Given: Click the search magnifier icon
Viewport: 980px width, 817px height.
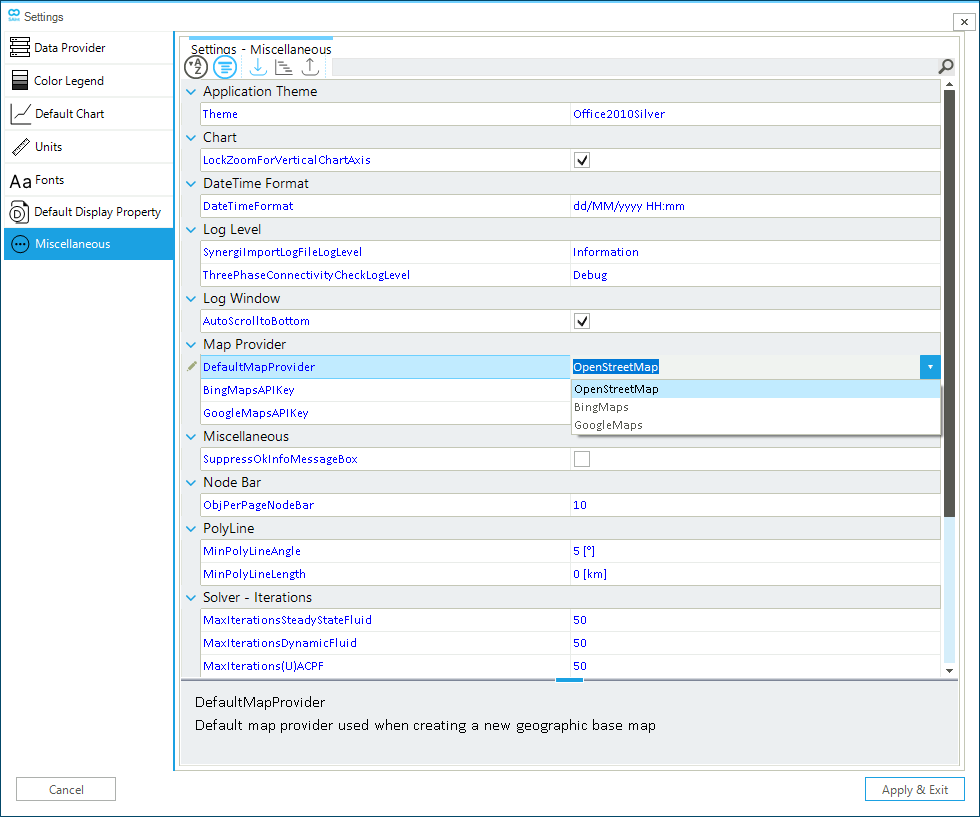Looking at the screenshot, I should (945, 67).
